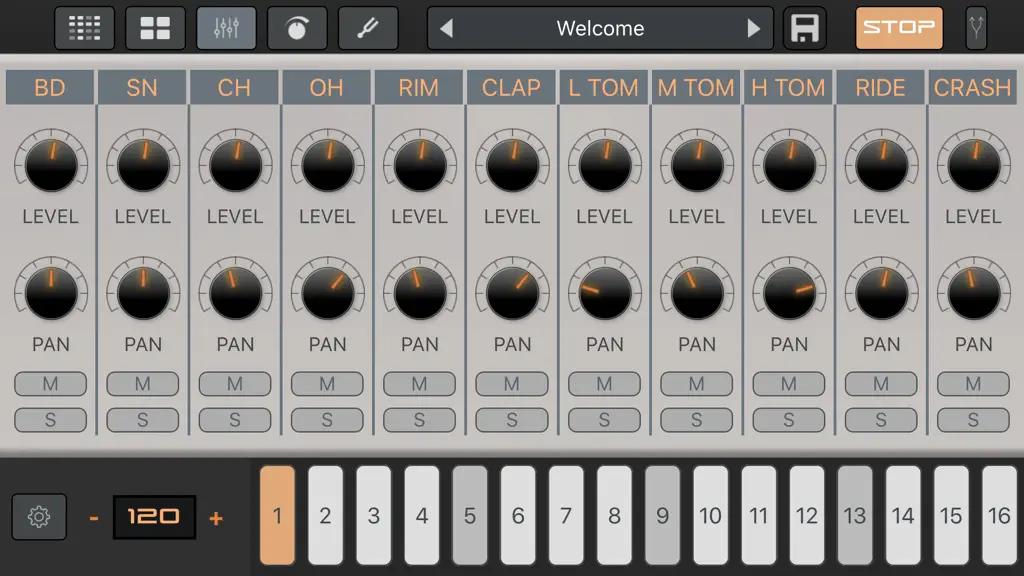
Task: Go to the next preset with right arrow
Action: pyautogui.click(x=754, y=28)
